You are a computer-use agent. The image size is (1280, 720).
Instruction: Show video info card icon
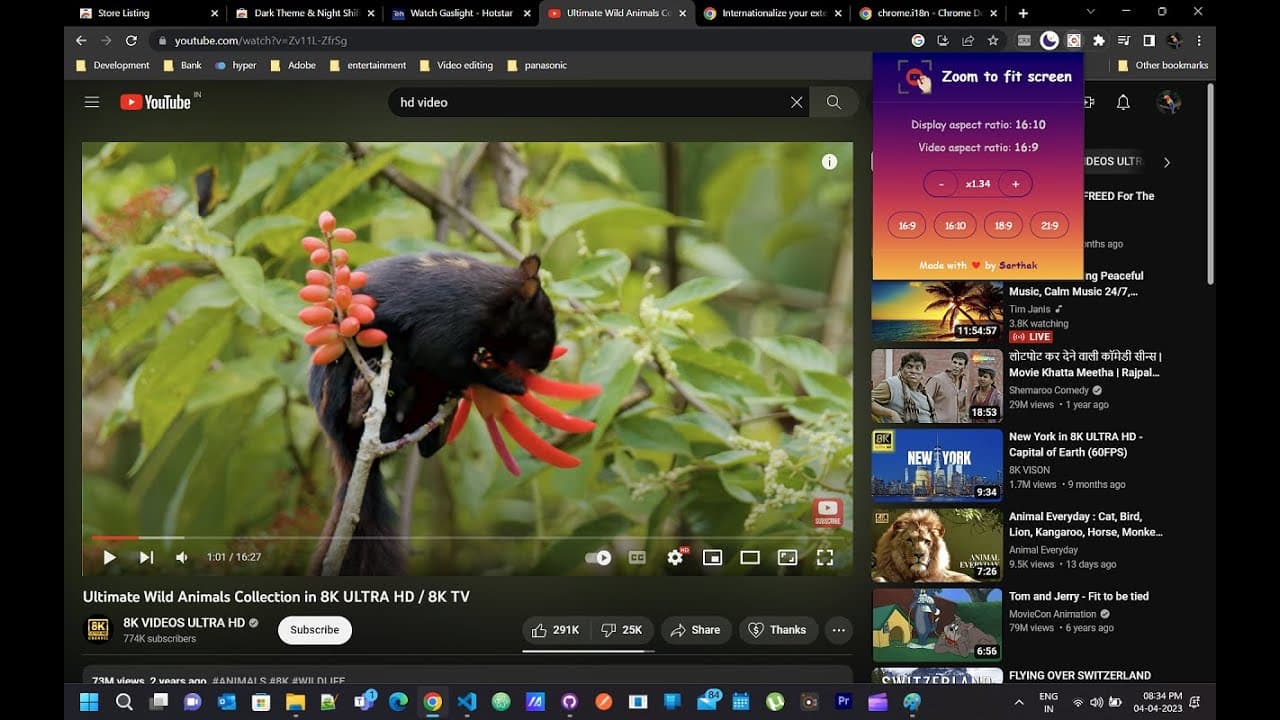click(829, 162)
